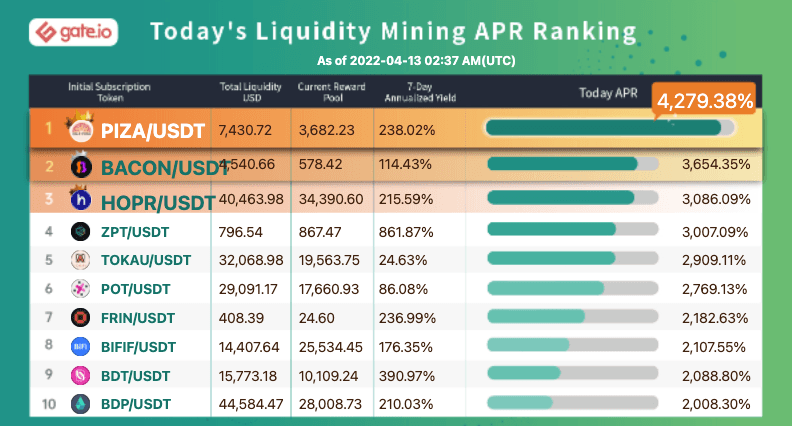Viewport: 792px width, 426px height.
Task: Click the BACON token icon
Action: pyautogui.click(x=81, y=167)
